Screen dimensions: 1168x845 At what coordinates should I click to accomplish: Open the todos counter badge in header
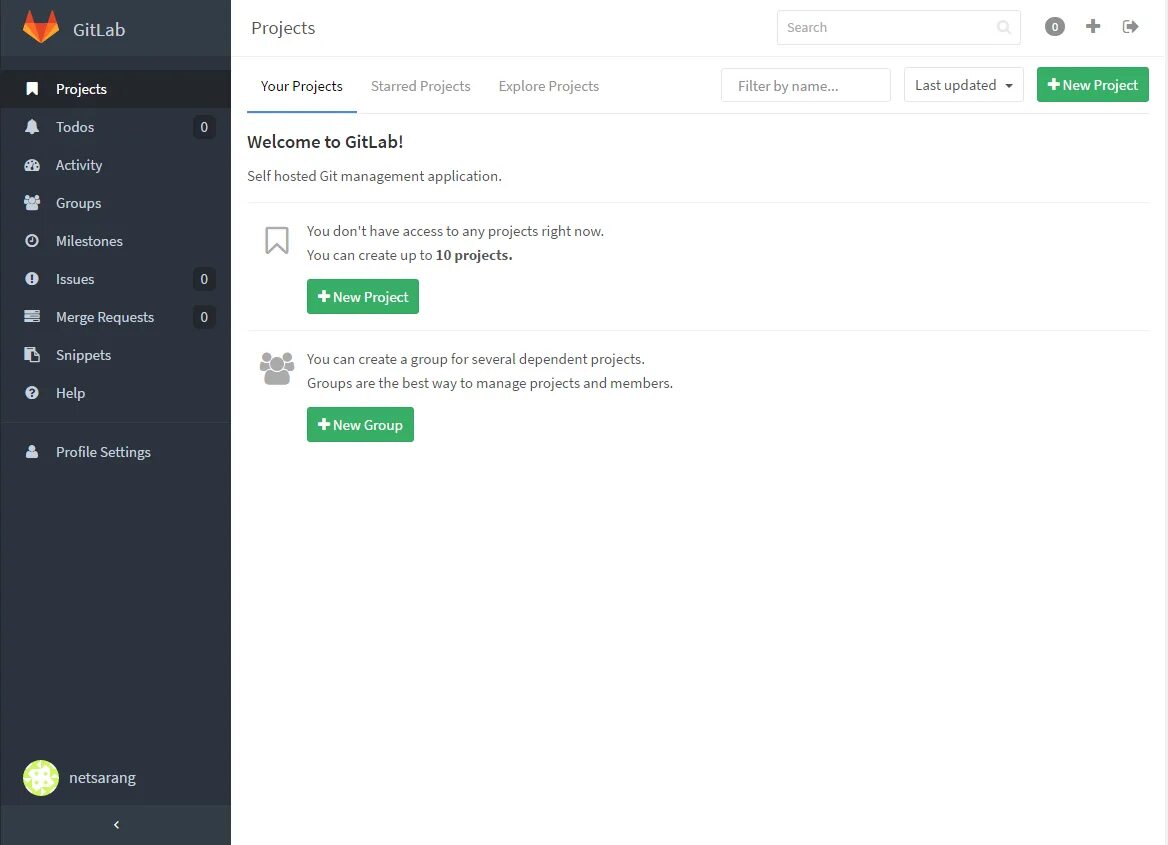[x=1055, y=27]
